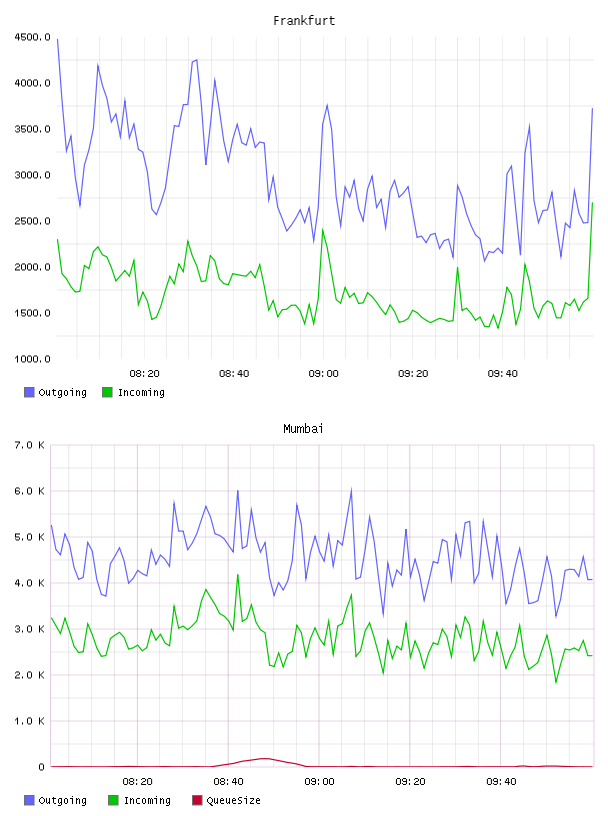608x816 pixels.
Task: Click the 09:40 time label on Frankfurt chart
Action: [x=502, y=374]
